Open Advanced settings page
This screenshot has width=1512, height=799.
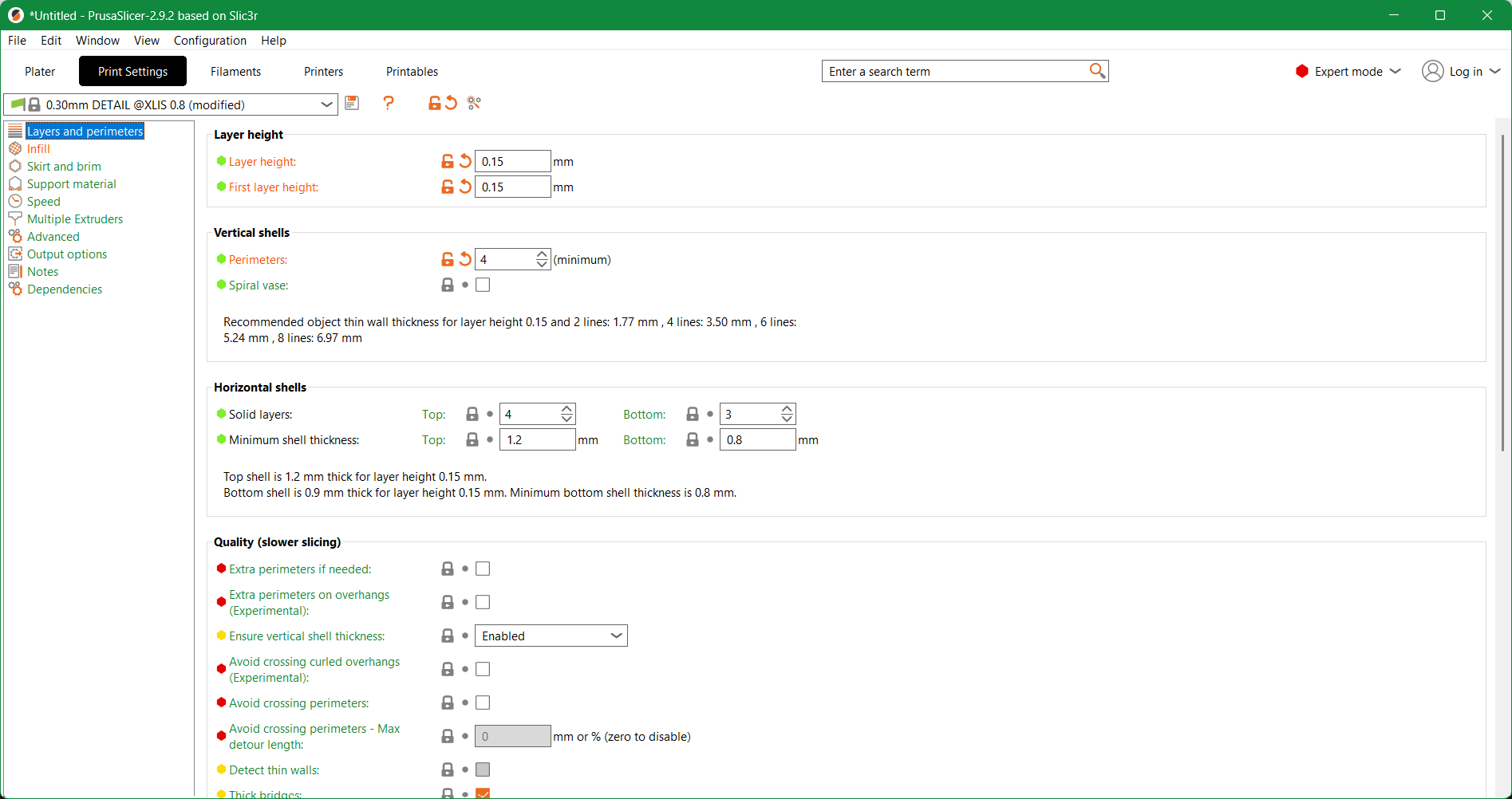click(x=53, y=236)
